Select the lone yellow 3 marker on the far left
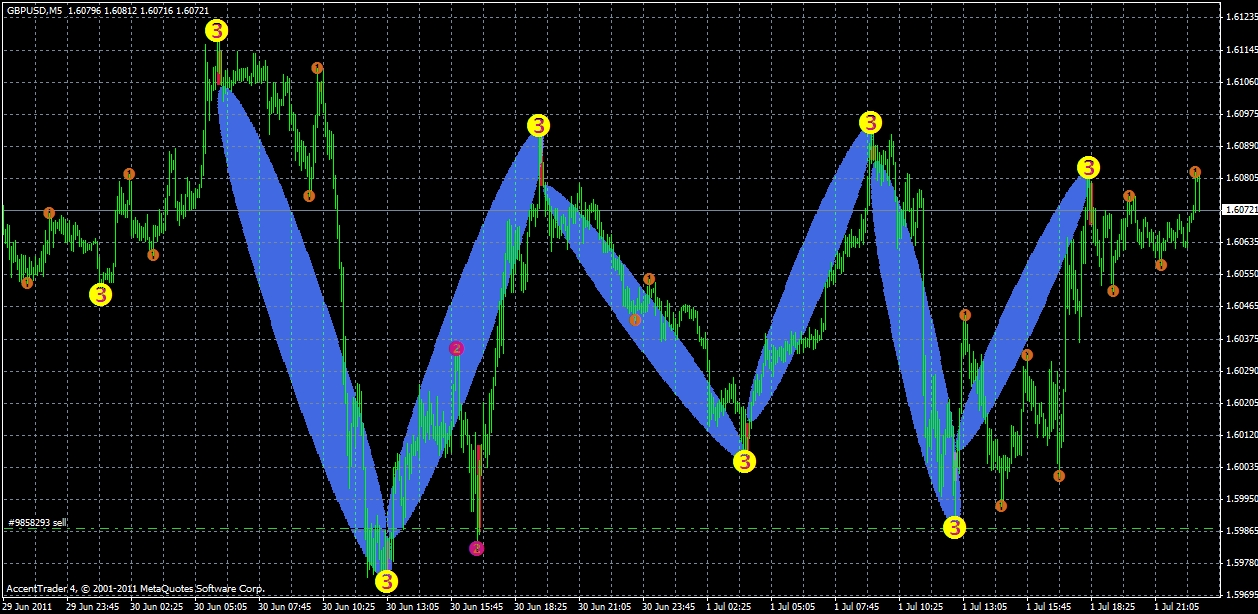Image resolution: width=1258 pixels, height=614 pixels. point(100,295)
